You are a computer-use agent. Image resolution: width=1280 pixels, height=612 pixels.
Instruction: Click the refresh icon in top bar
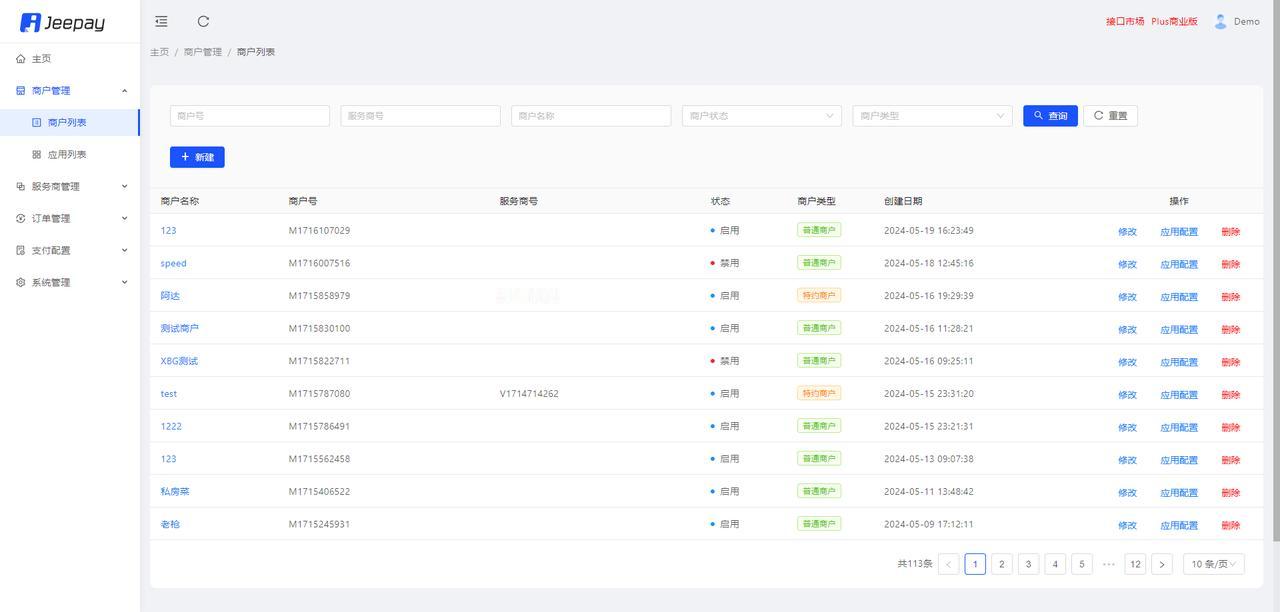tap(203, 21)
